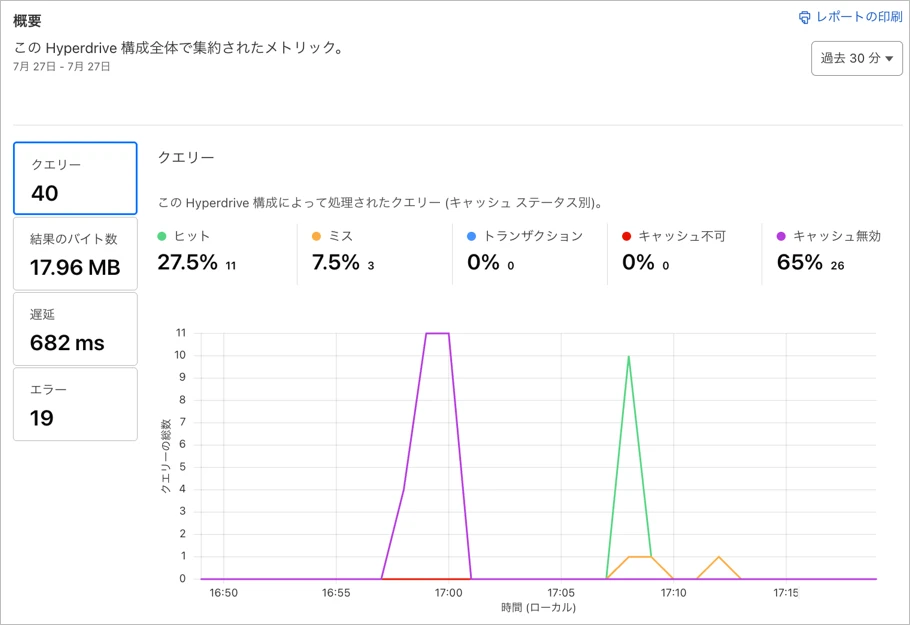Open the 遅延 metric tab
This screenshot has height=625, width=910.
(75, 329)
